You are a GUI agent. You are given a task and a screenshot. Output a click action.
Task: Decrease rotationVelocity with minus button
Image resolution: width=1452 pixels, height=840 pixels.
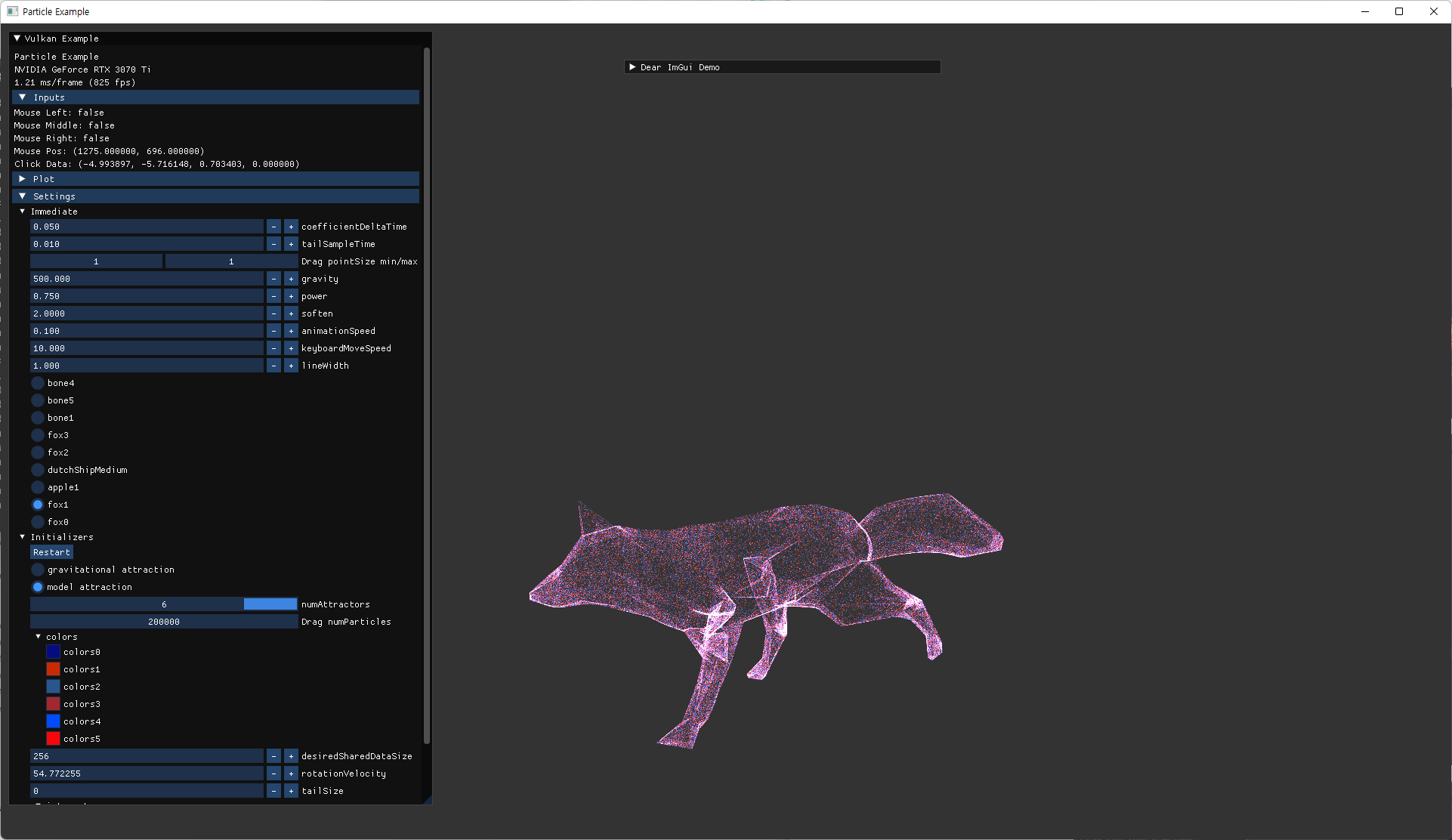coord(273,774)
